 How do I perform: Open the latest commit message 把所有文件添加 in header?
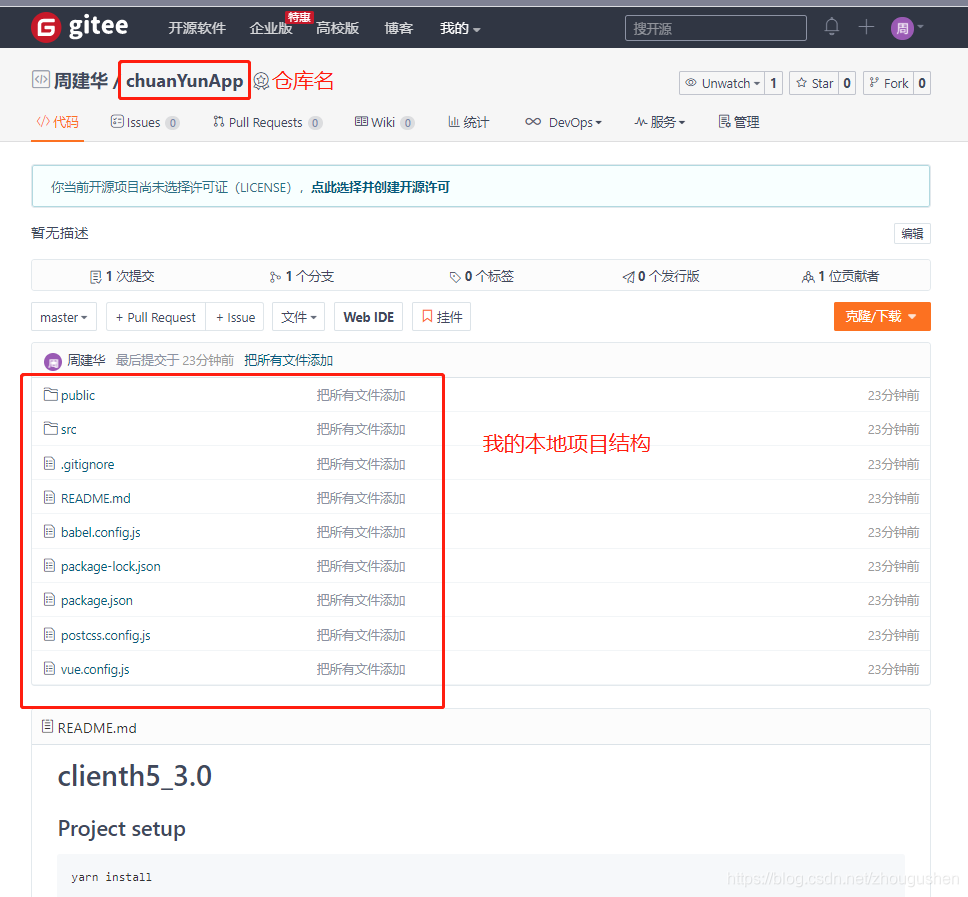pyautogui.click(x=288, y=361)
